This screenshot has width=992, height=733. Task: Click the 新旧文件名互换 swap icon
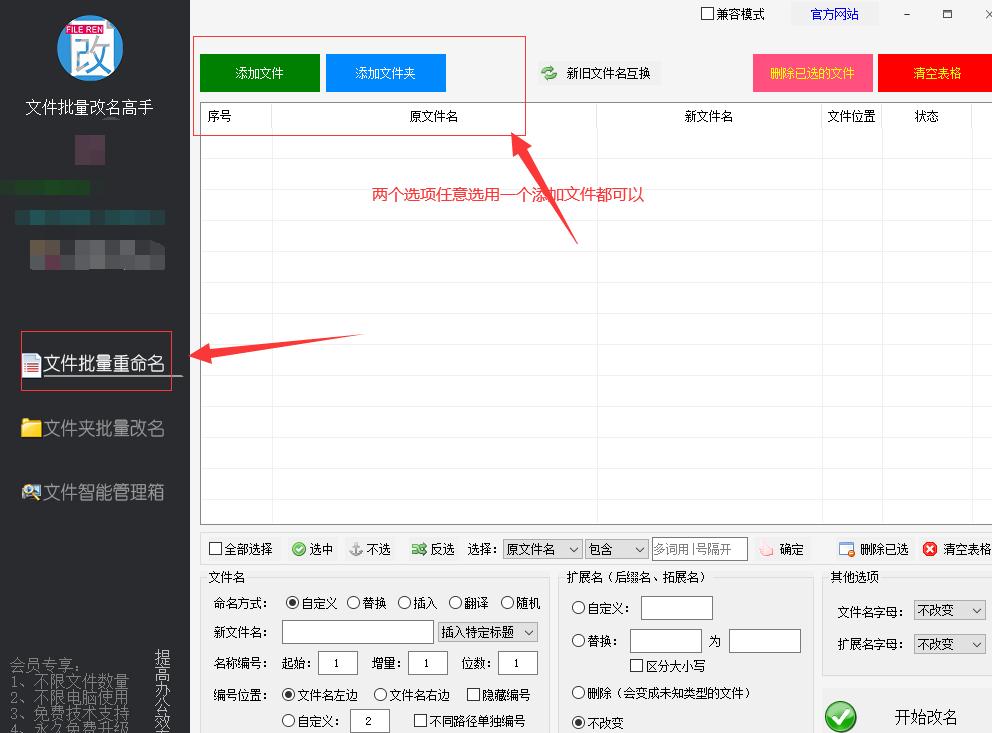(547, 73)
